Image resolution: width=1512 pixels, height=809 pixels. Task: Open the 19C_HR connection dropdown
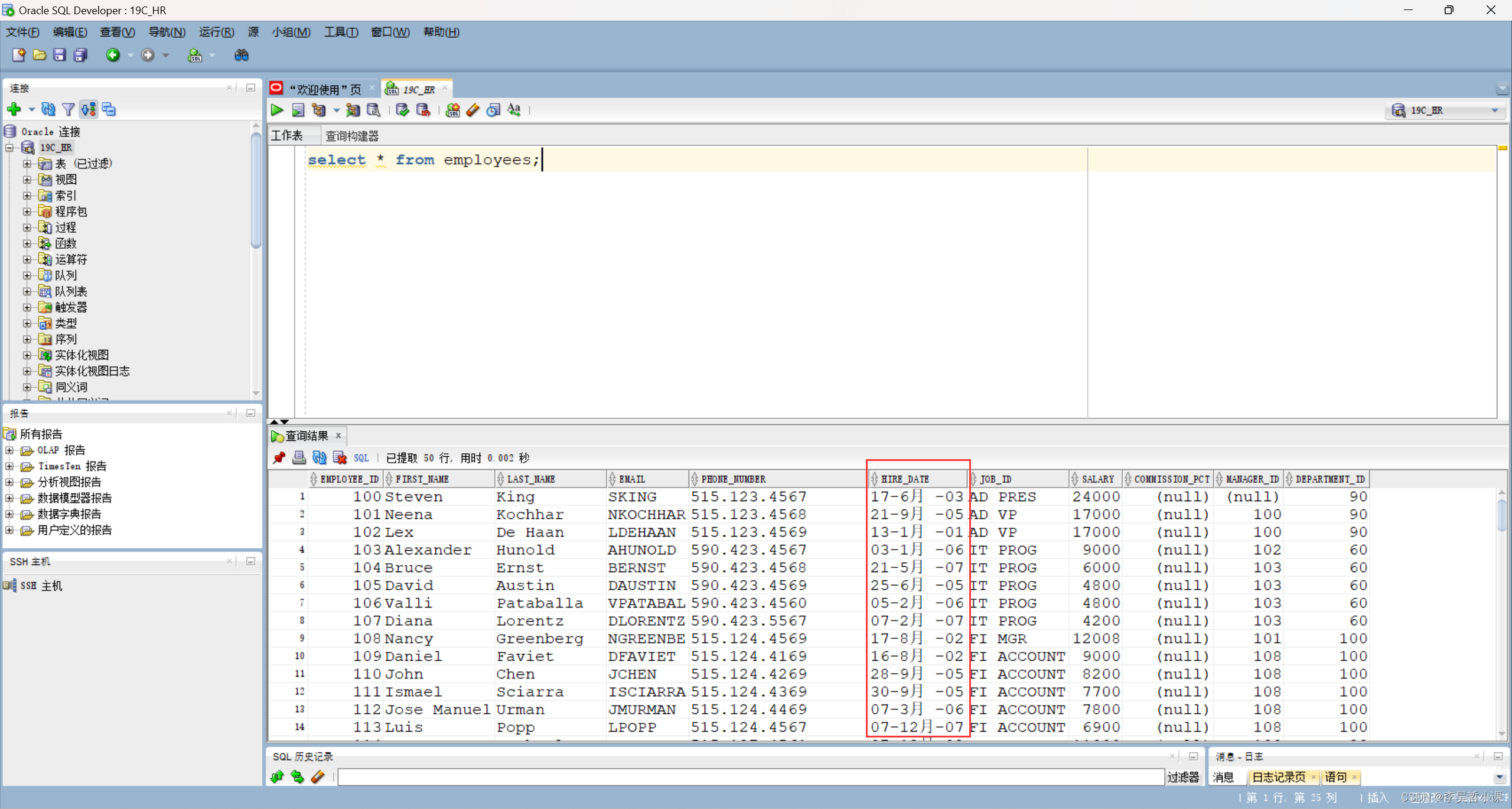coord(1494,111)
